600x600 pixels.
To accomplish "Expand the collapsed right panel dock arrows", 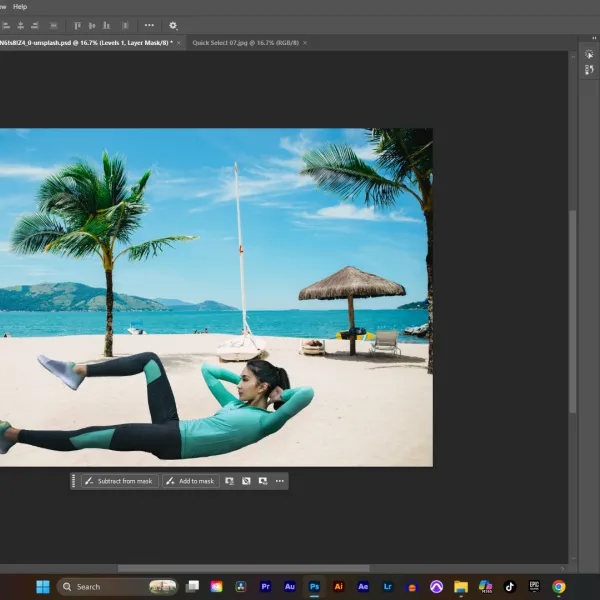I will (594, 38).
